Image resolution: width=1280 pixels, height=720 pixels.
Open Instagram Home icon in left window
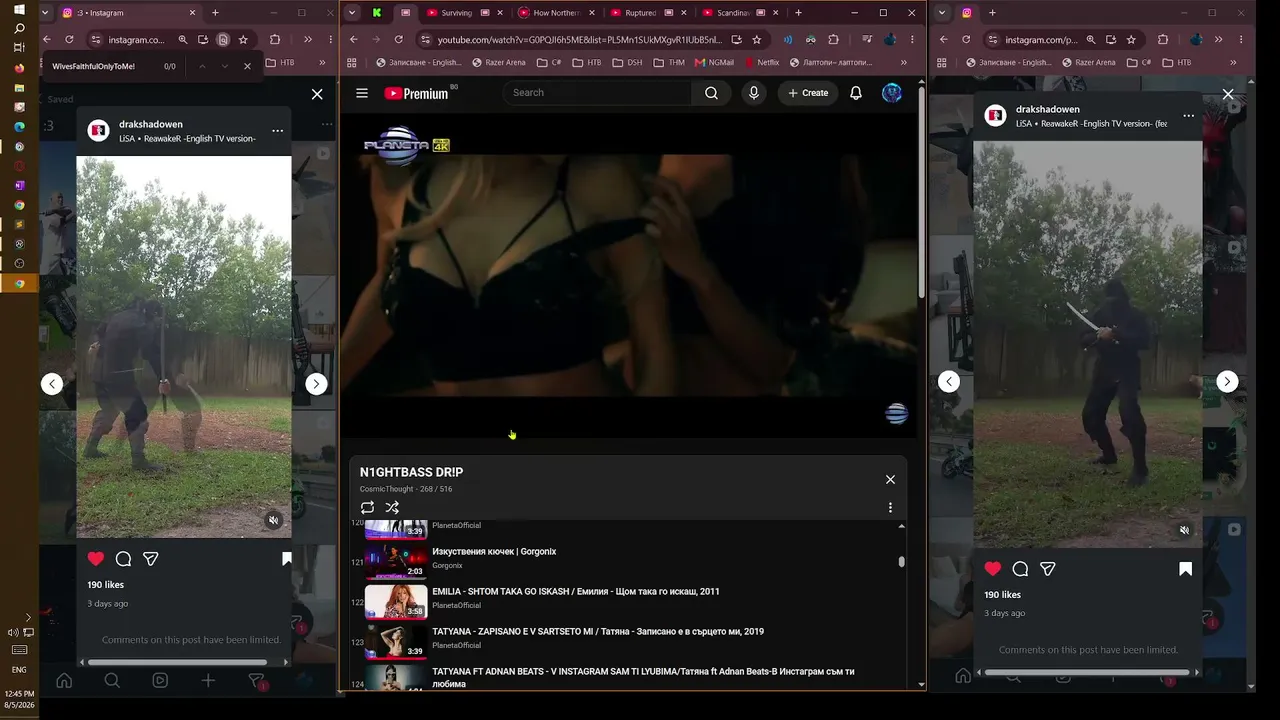coord(64,681)
